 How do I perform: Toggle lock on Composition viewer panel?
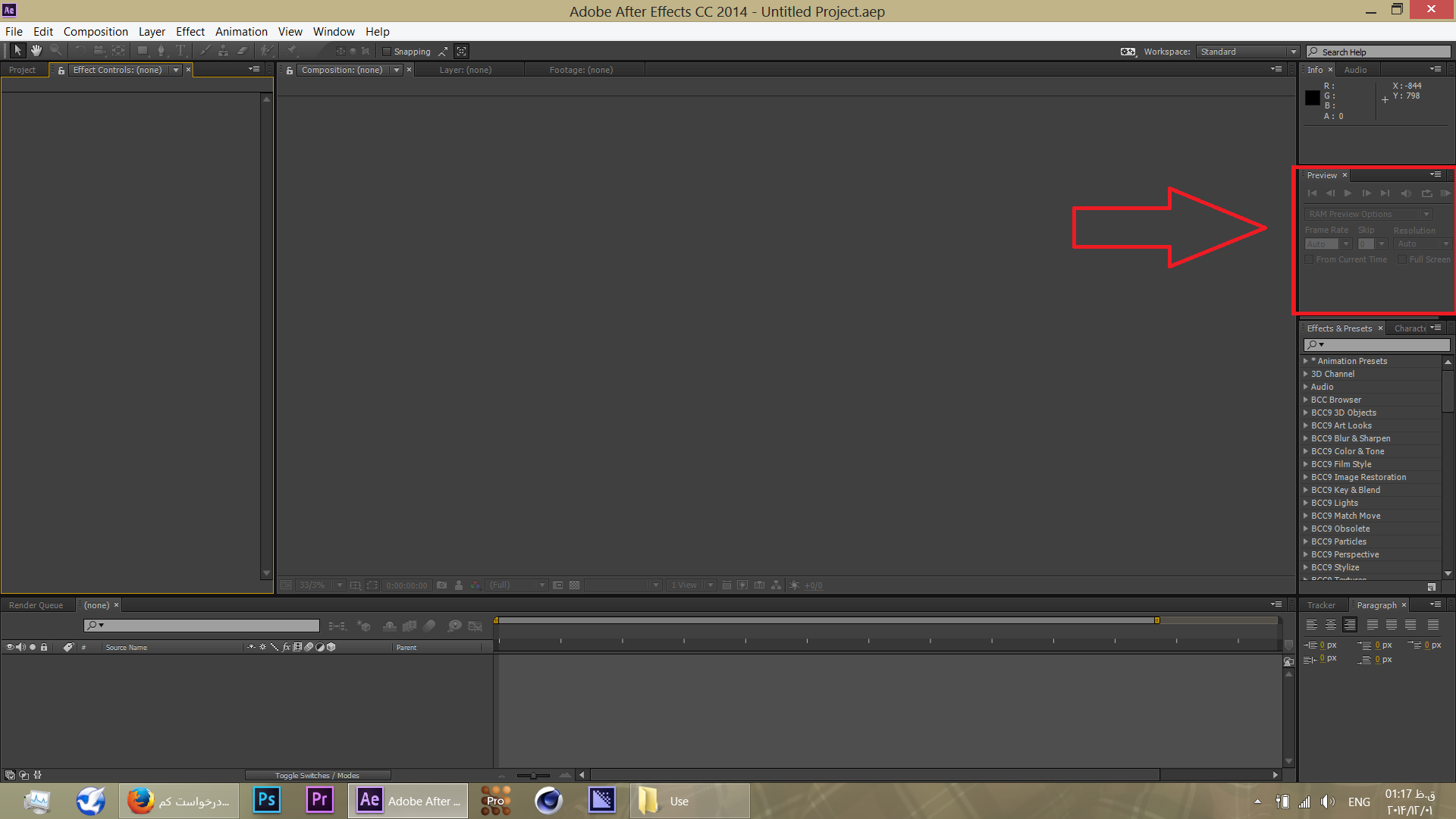pos(290,70)
